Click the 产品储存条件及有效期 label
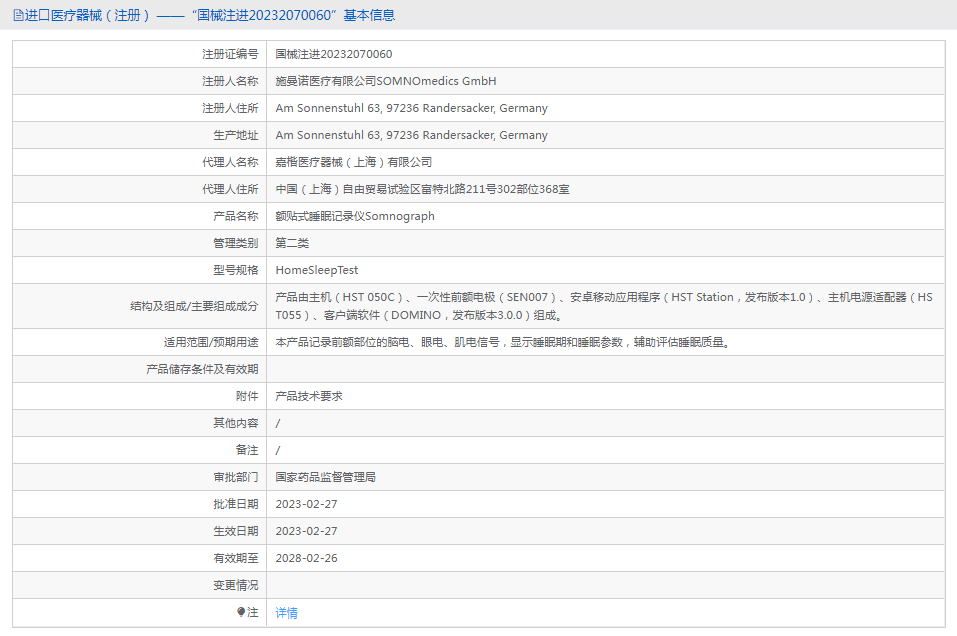 202,369
